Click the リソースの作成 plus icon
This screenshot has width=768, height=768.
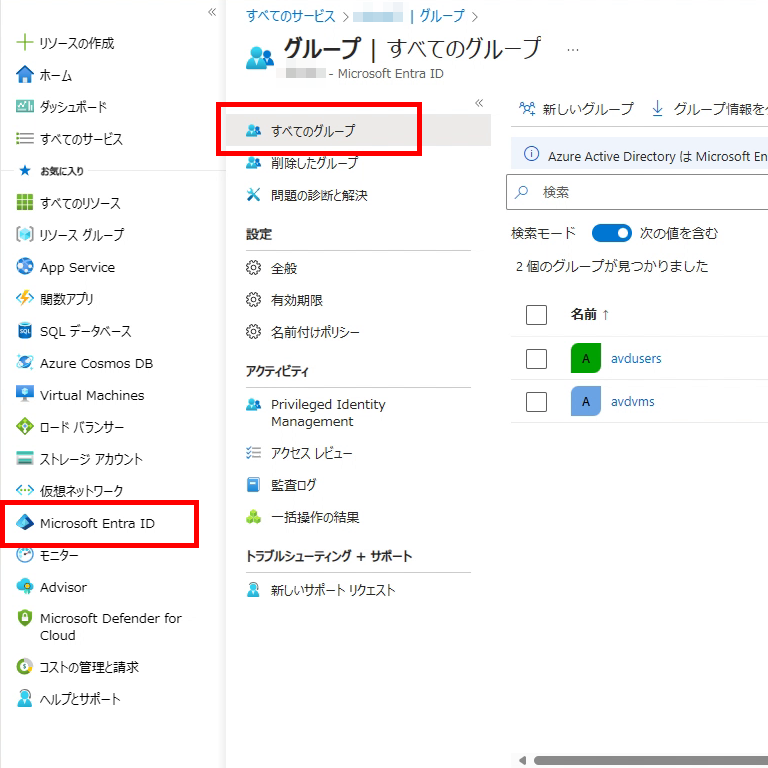[24, 43]
